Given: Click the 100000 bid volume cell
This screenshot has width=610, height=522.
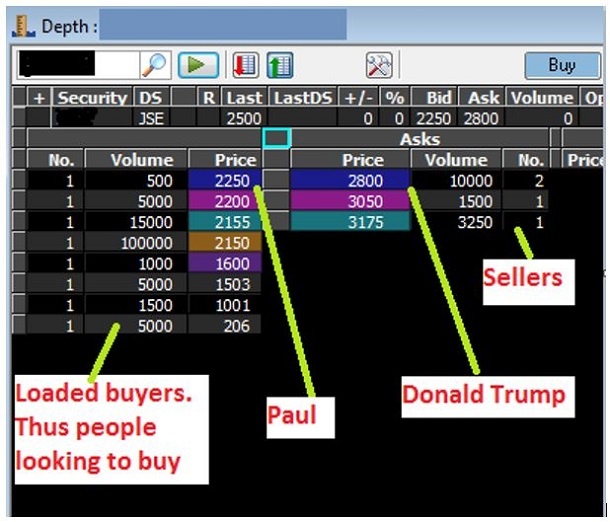Looking at the screenshot, I should pos(135,243).
